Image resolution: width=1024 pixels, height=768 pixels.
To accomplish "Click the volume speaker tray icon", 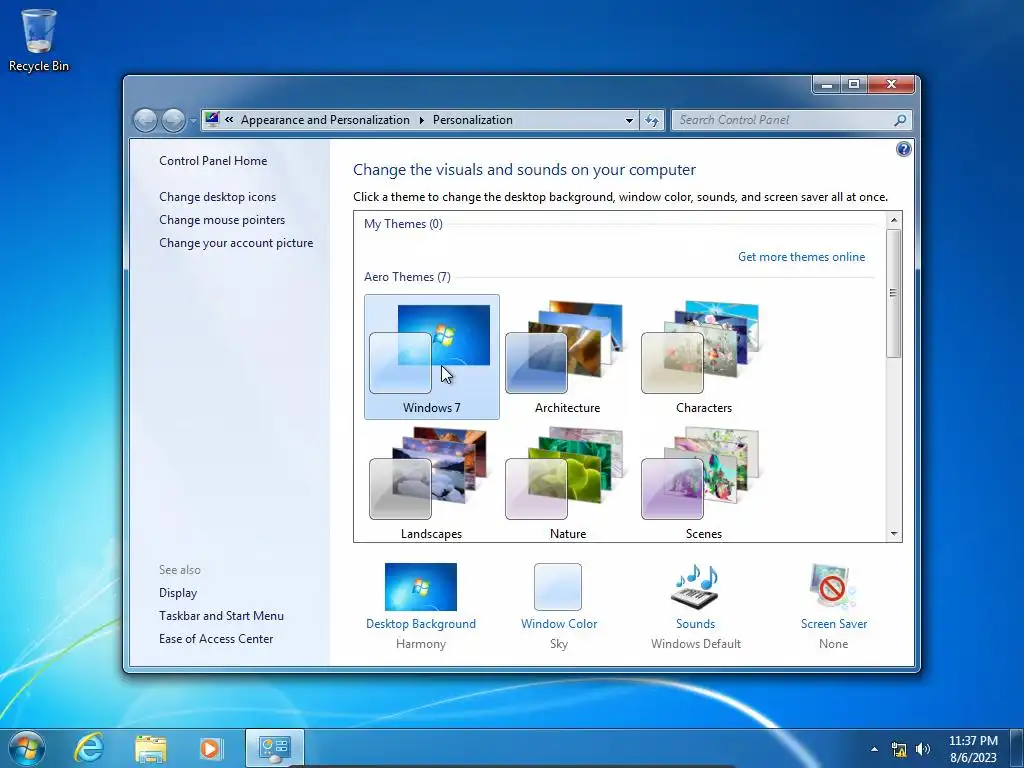I will pyautogui.click(x=923, y=749).
